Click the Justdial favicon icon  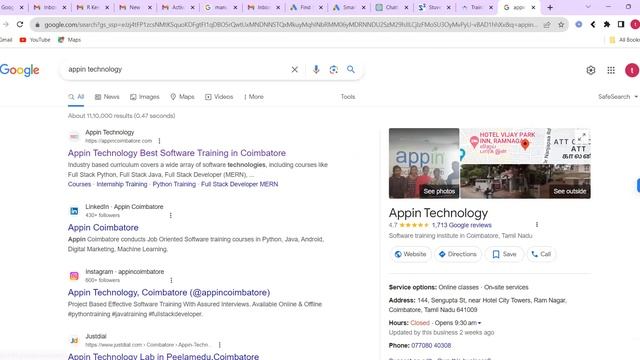tap(74, 340)
